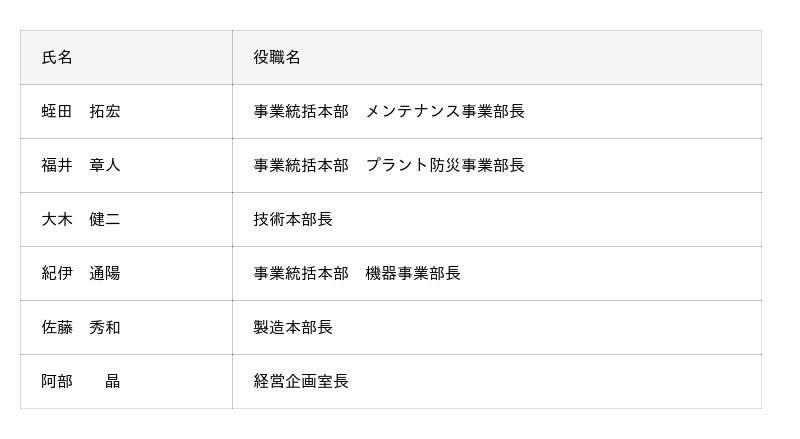The image size is (800, 439).
Task: Select the メンテナンス事業部長 title text
Action: (445, 112)
